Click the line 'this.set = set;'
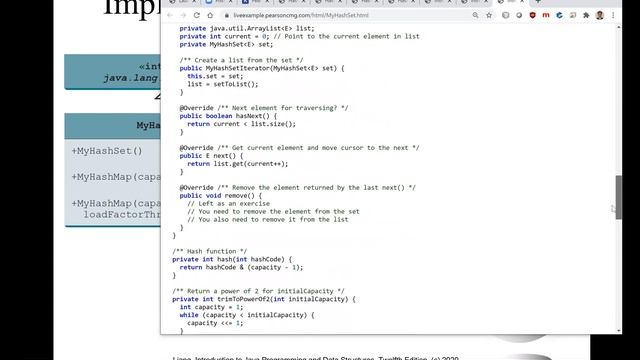Viewport: 640px width, 360px height. [215, 76]
